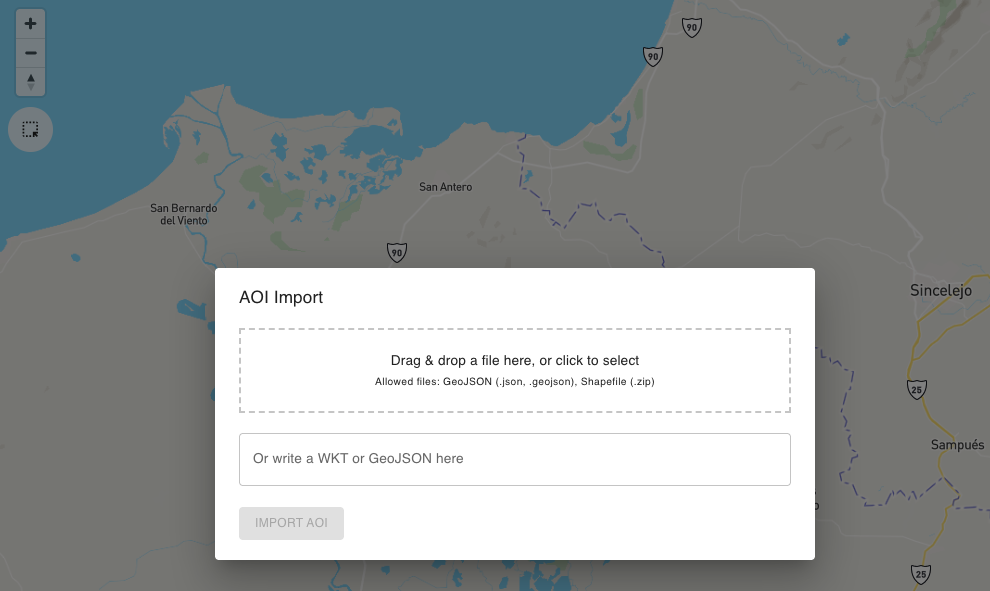990x591 pixels.
Task: Click Route 25 shield below Sampués
Action: [x=921, y=574]
